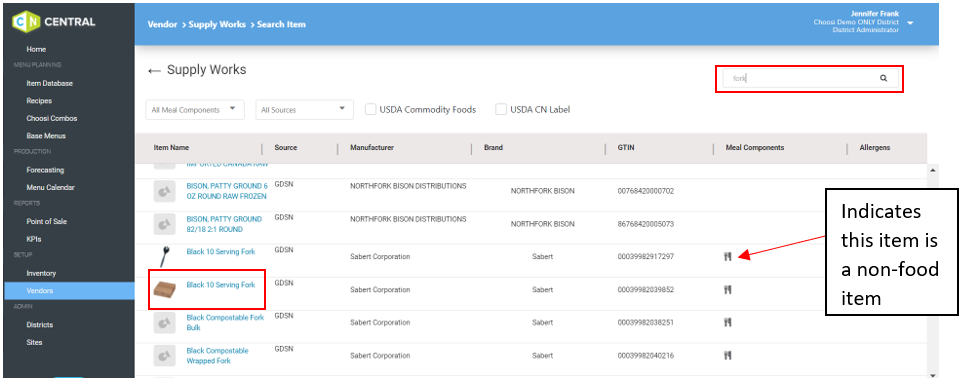Viewport: 966px width, 386px height.
Task: Sort by GTIN column header
Action: 626,148
